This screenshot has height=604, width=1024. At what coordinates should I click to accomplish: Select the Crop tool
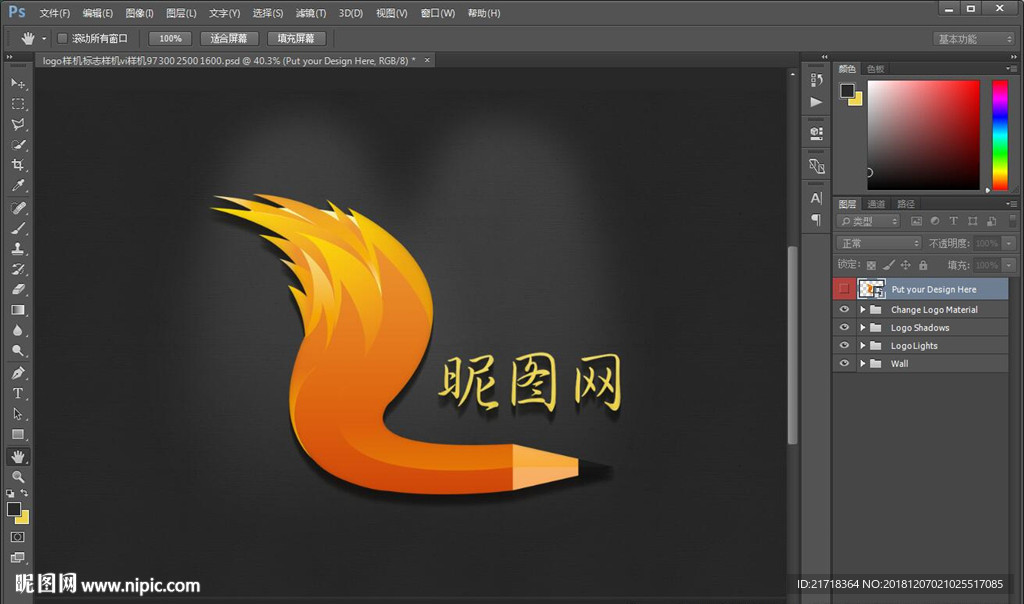(x=18, y=165)
